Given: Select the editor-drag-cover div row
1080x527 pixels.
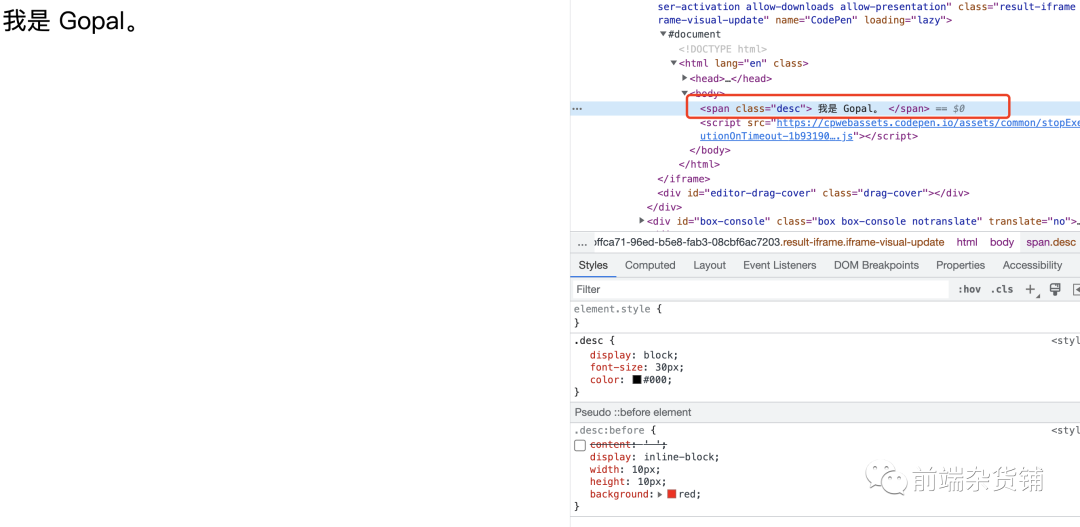Looking at the screenshot, I should [813, 193].
